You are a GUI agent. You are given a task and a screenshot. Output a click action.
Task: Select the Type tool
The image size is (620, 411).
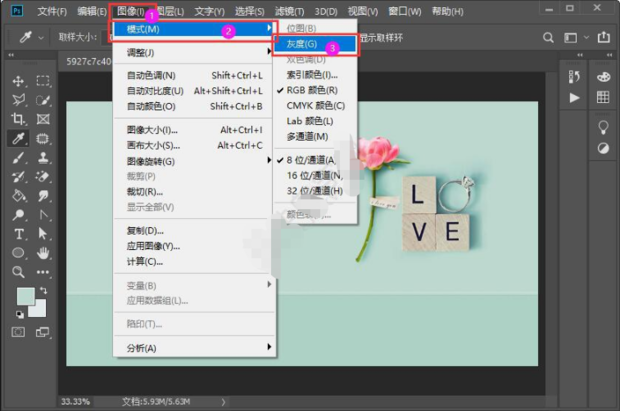[18, 234]
